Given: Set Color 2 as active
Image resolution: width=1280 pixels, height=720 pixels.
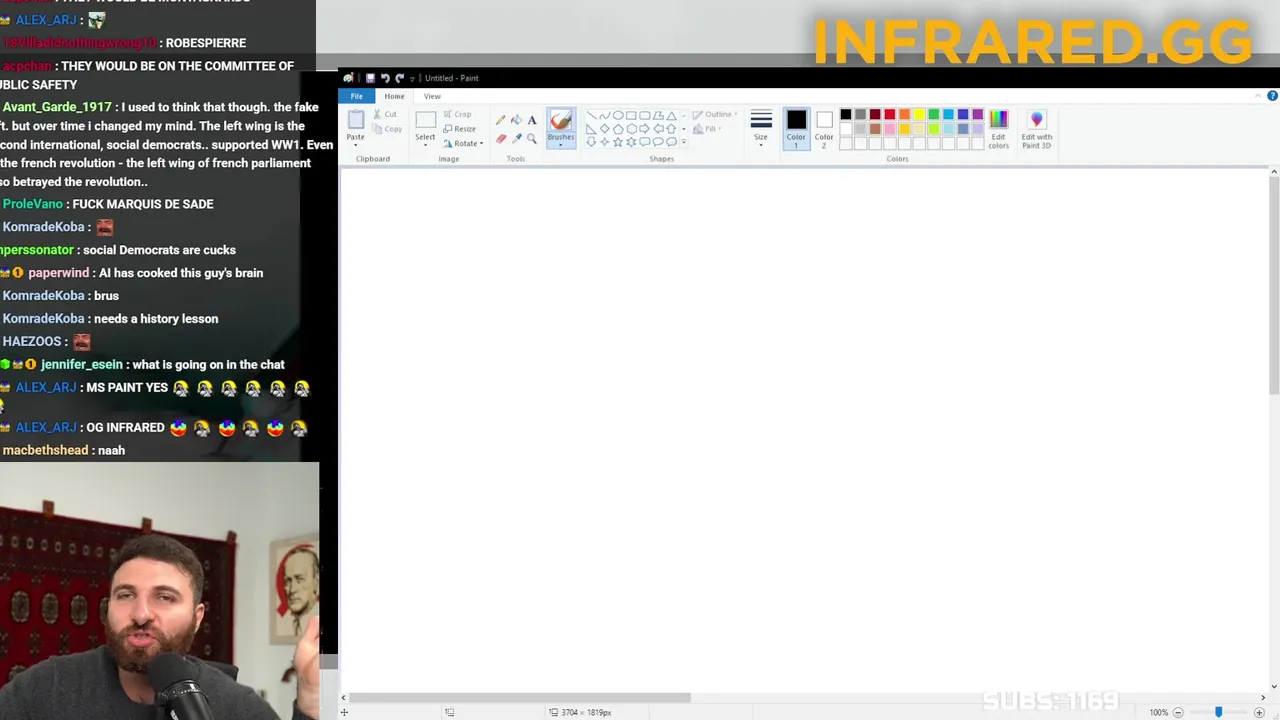Looking at the screenshot, I should (x=824, y=128).
